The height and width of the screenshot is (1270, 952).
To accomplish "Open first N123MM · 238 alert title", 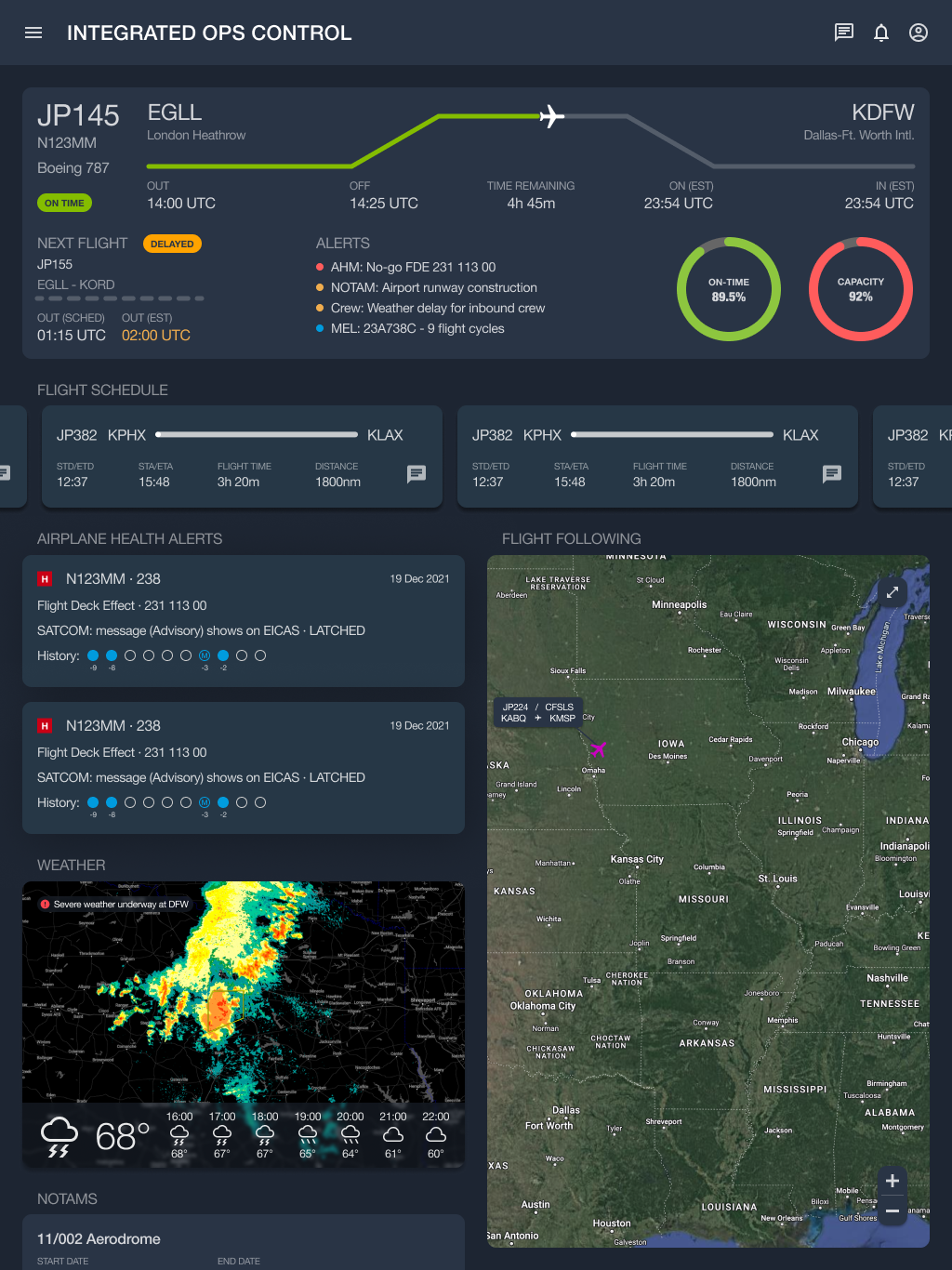I will click(x=113, y=578).
